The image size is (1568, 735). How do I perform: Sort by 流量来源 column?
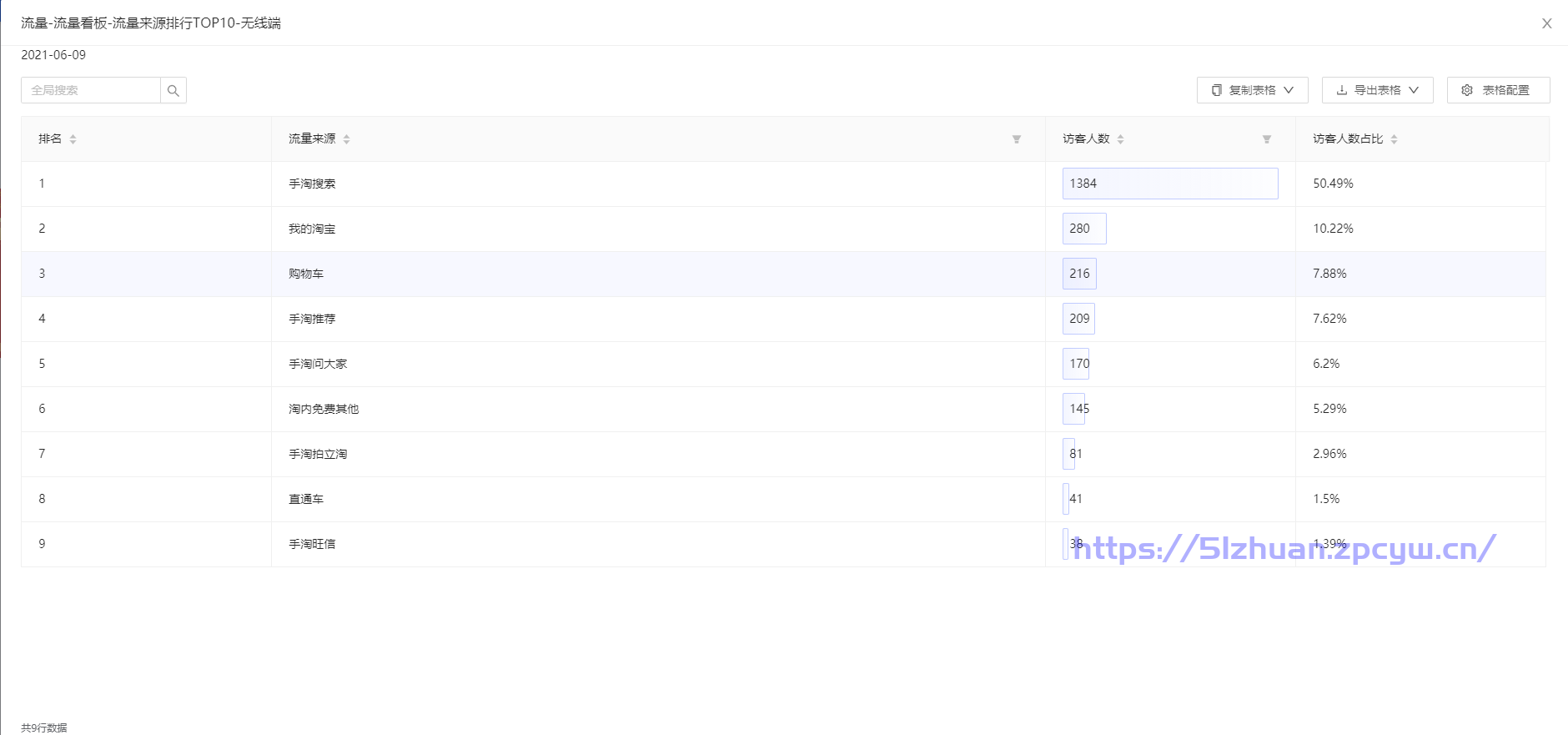(x=346, y=139)
